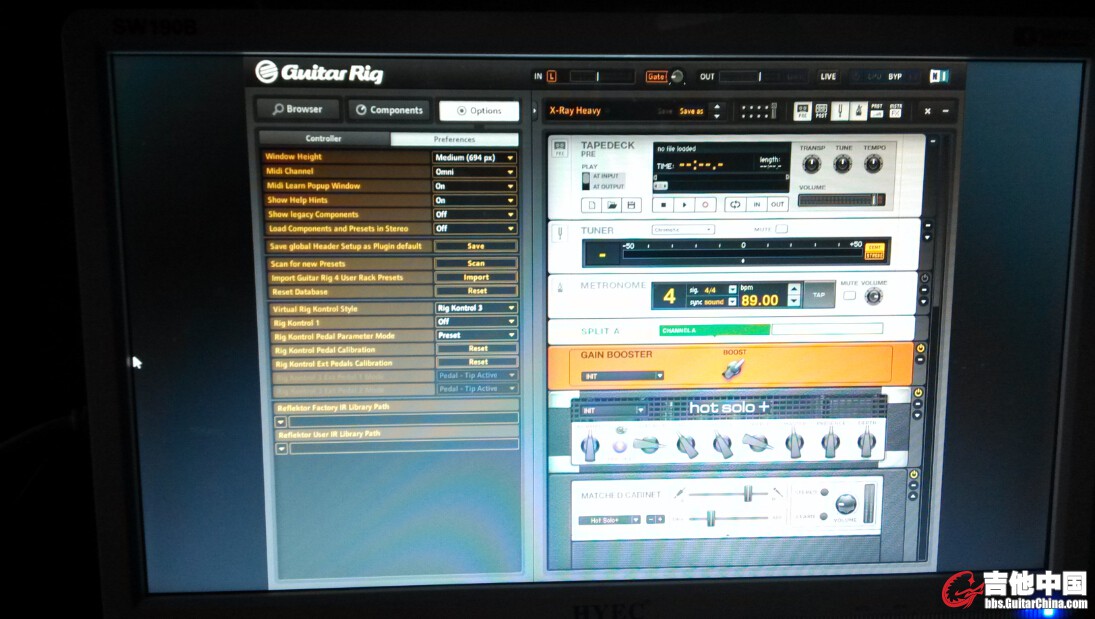Viewport: 1095px width, 619px height.
Task: Increase Metronome bpm with up arrow
Action: pos(794,289)
